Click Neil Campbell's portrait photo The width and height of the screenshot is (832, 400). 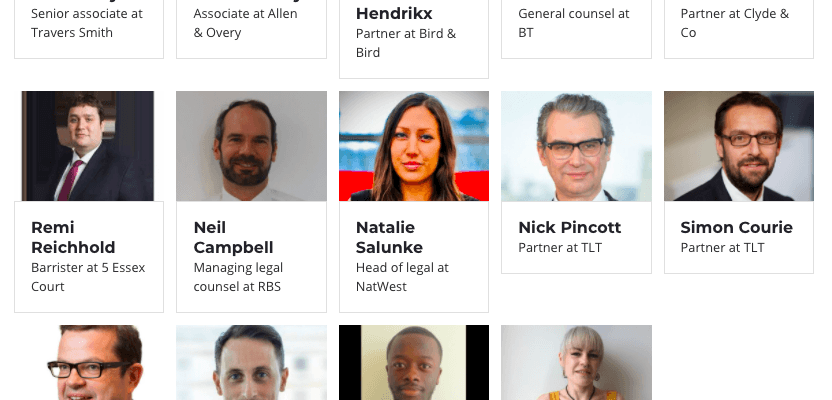tap(252, 146)
